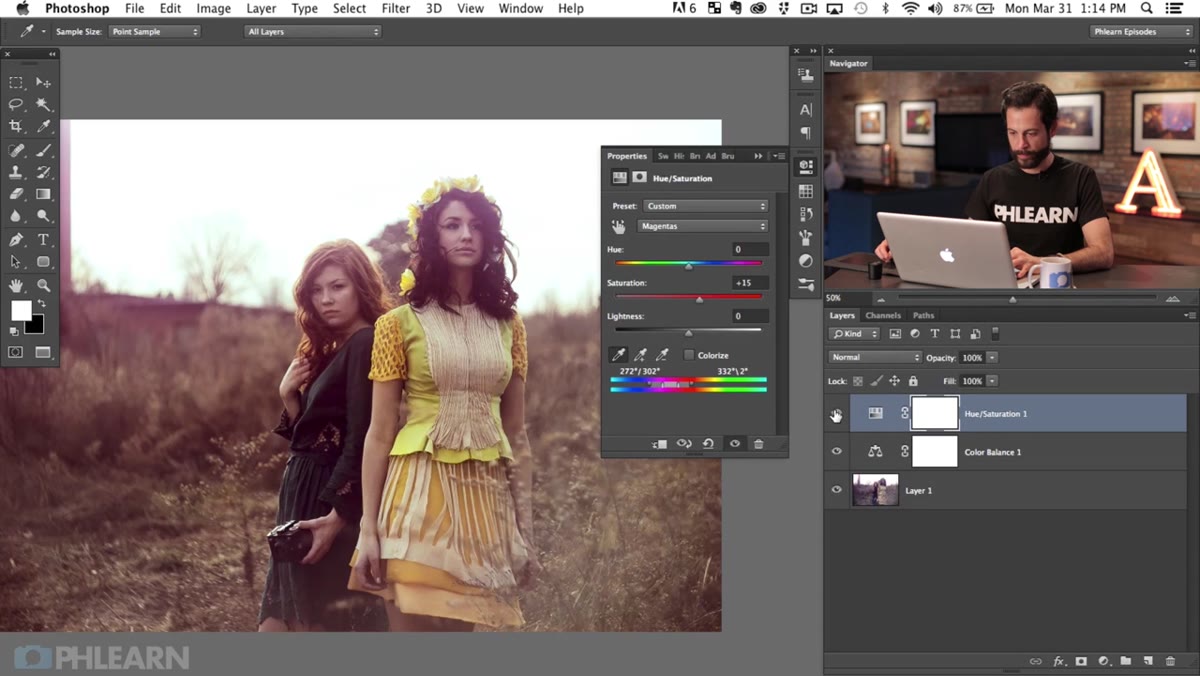Screen dimensions: 1200x676
Task: Select the Blur tool
Action: 16,216
